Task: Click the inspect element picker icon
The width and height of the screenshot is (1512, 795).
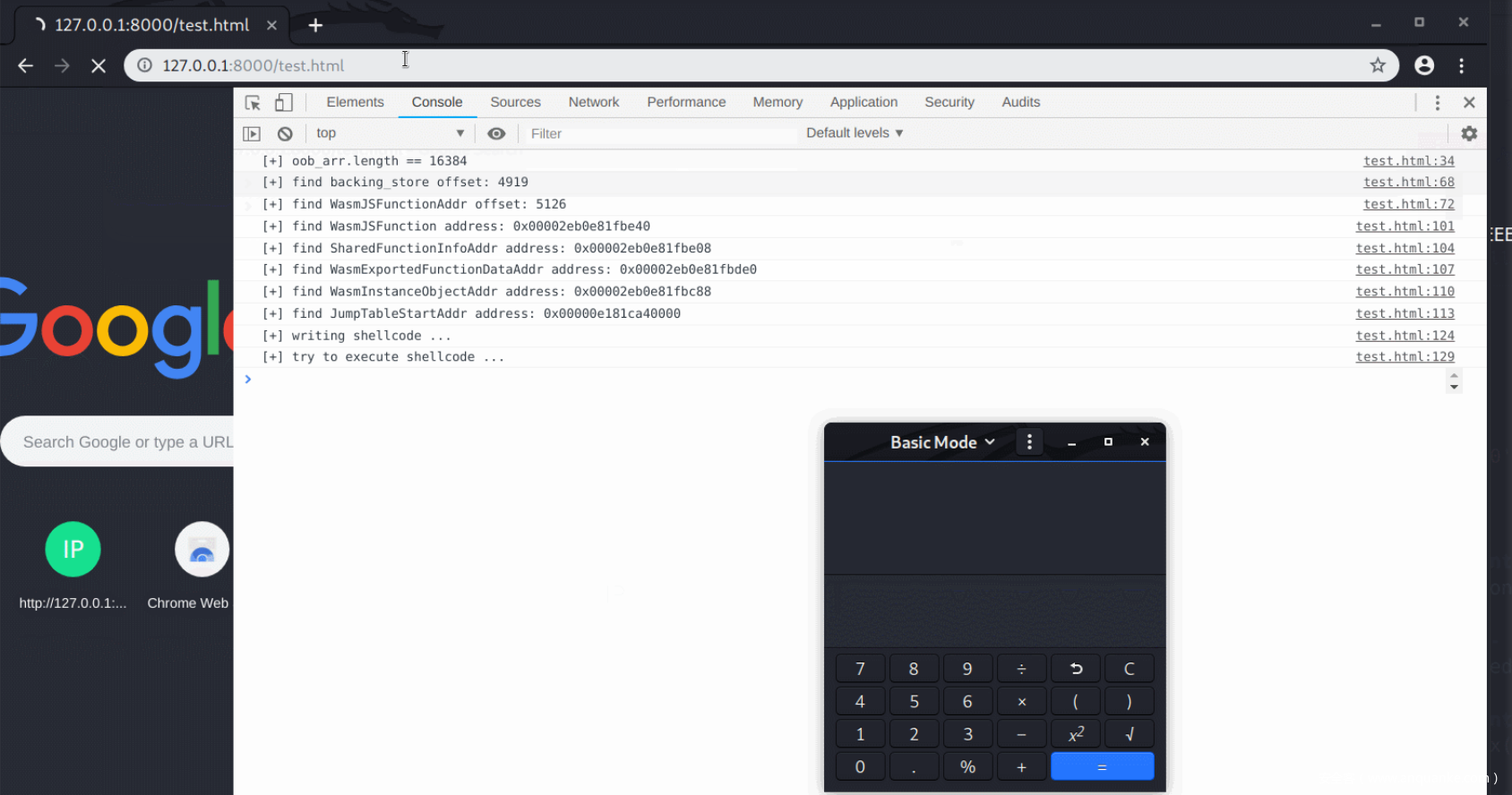Action: pyautogui.click(x=253, y=103)
